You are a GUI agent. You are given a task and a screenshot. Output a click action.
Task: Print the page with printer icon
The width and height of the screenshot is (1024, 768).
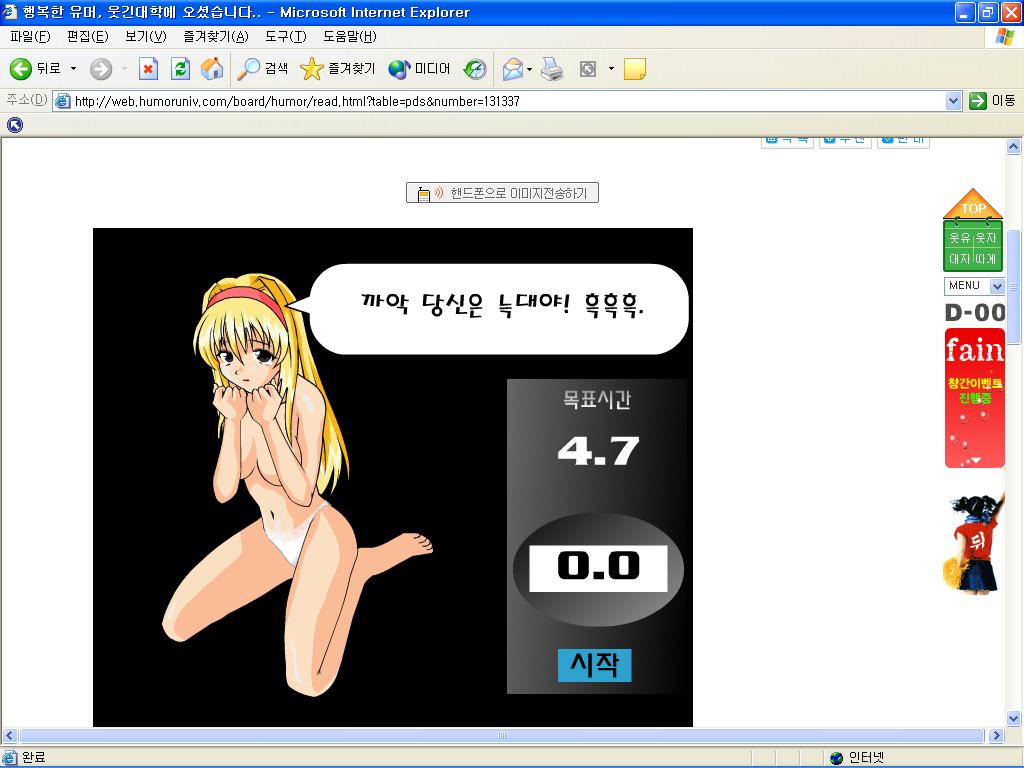coord(552,69)
